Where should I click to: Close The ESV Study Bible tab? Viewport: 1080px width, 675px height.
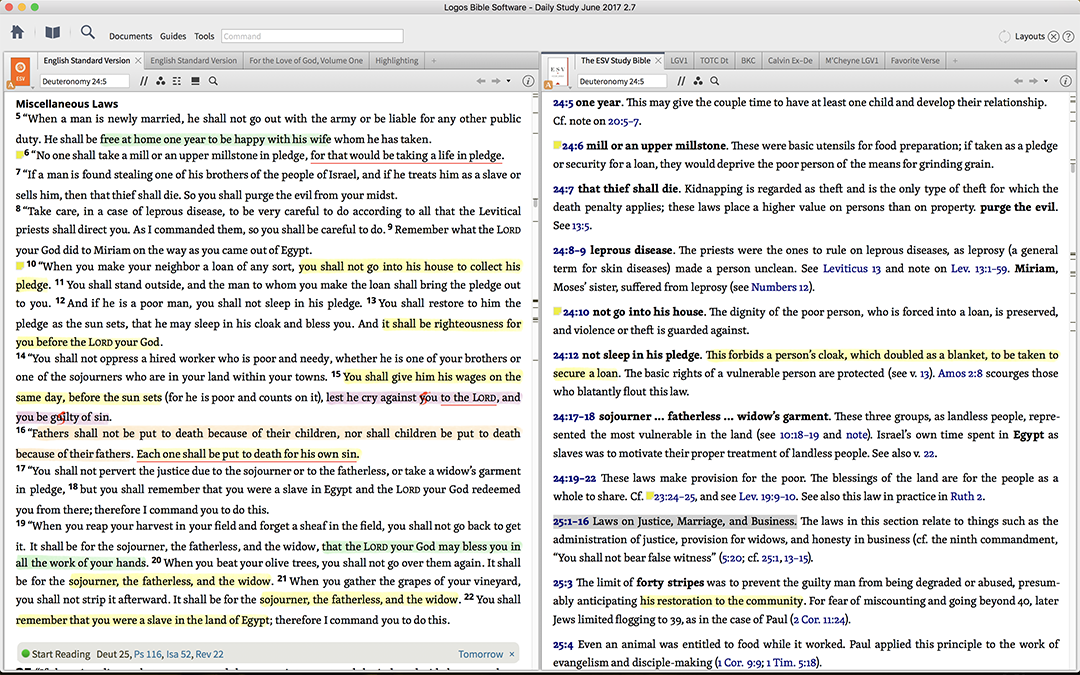click(658, 61)
